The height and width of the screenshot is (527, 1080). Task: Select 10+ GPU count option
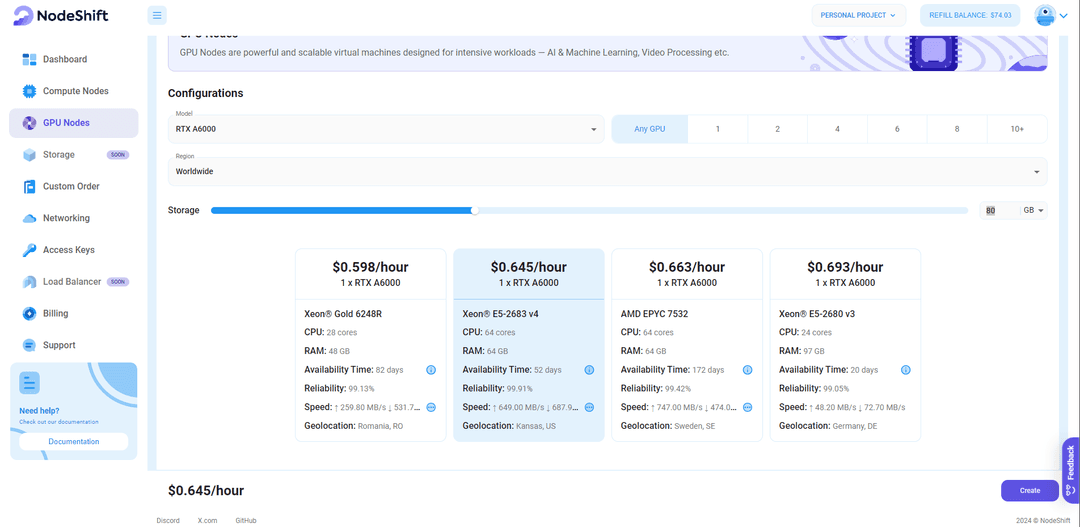1017,129
